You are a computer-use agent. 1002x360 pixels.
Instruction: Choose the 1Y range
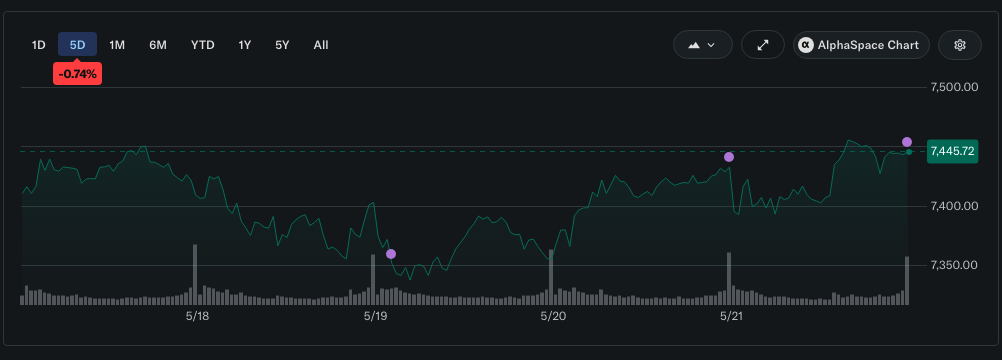click(245, 45)
